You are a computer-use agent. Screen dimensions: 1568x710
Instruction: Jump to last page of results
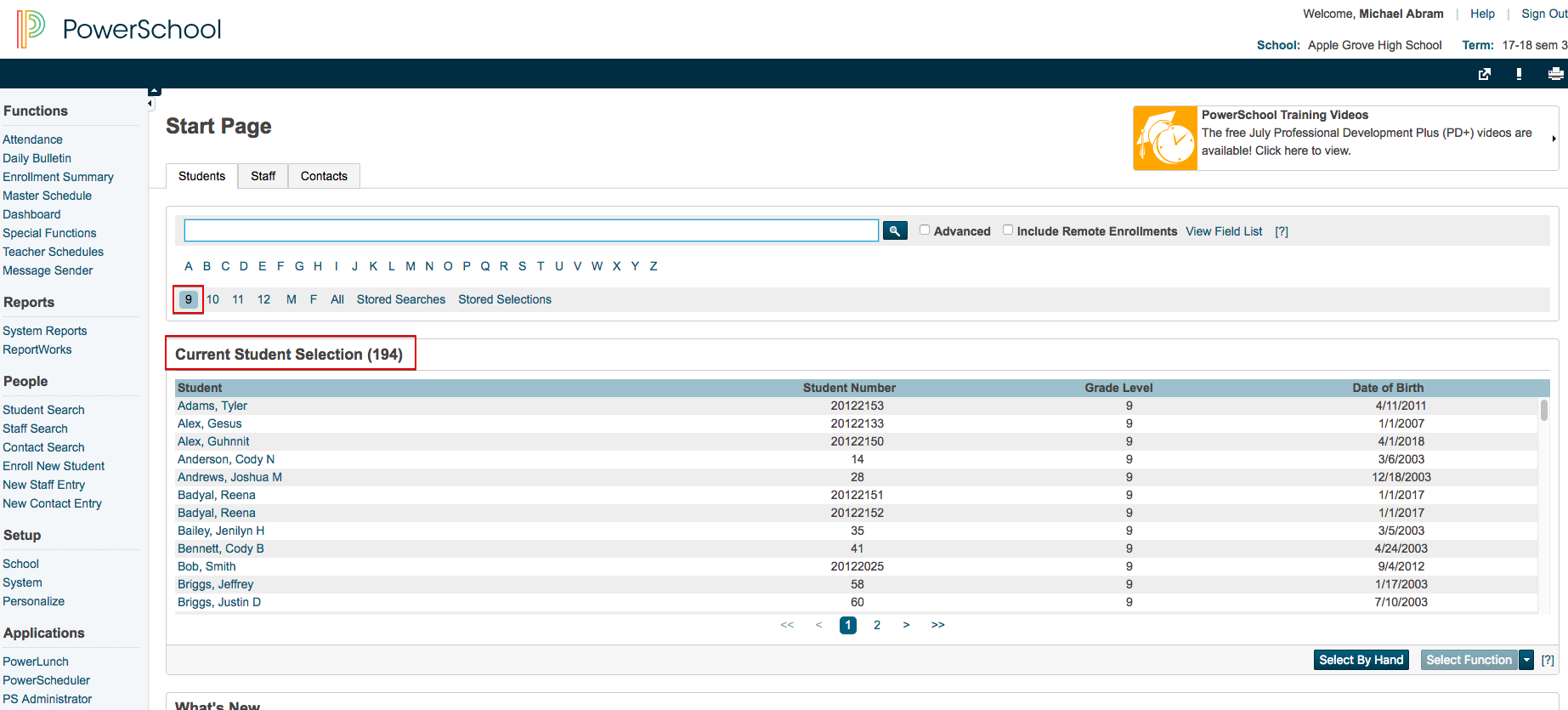tap(938, 625)
